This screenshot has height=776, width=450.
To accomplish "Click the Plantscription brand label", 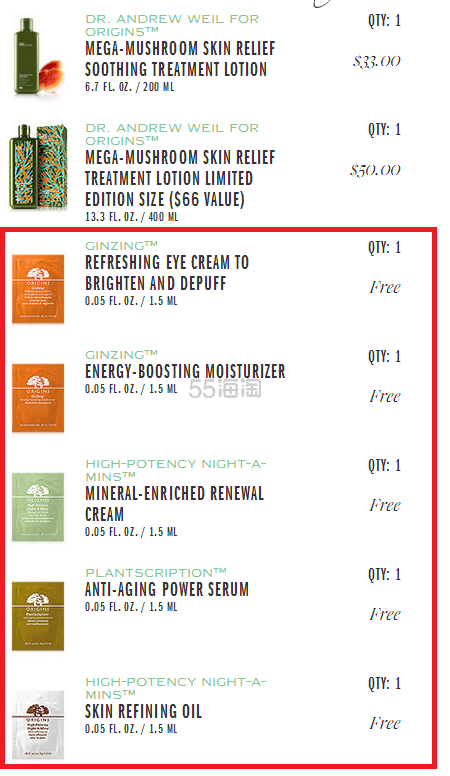I will coord(156,573).
